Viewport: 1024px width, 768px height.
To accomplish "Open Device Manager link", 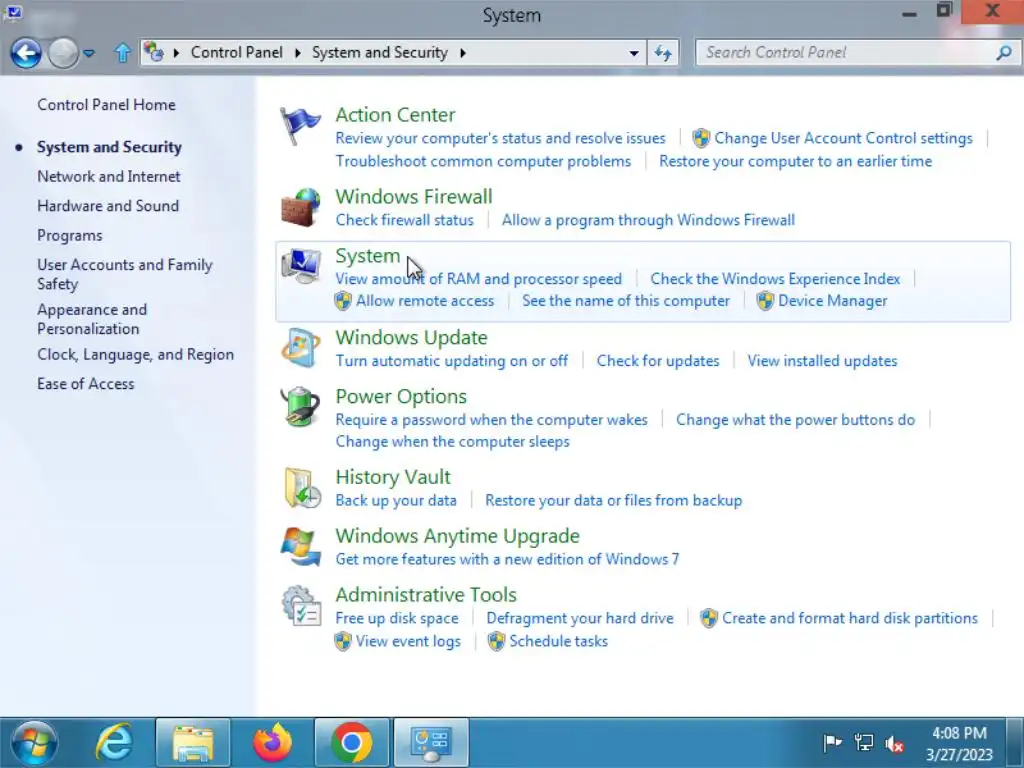I will coord(833,300).
